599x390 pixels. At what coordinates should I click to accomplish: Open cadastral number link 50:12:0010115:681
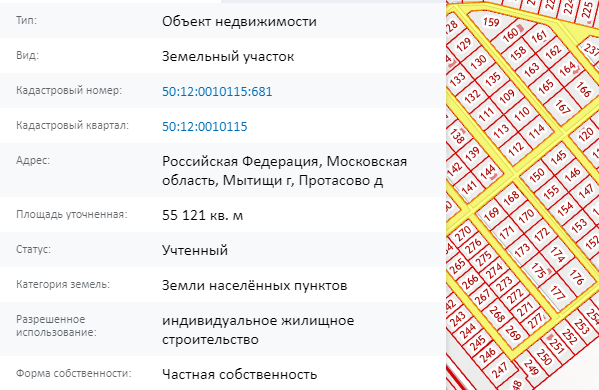217,91
